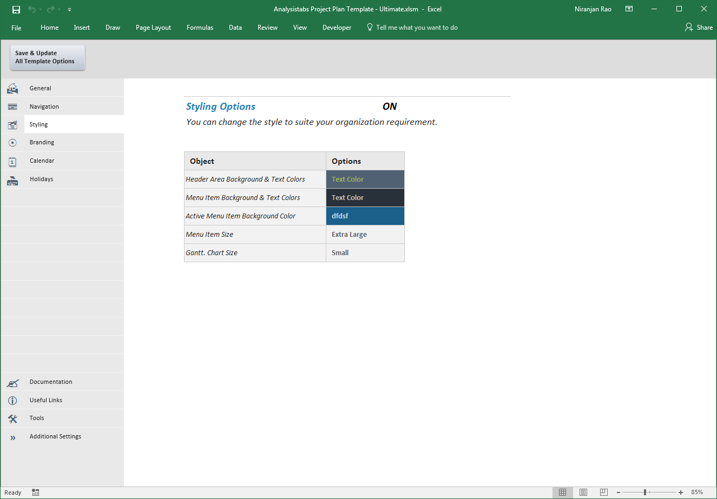Select Branding in the sidebar
Viewport: 717px width, 499px height.
click(62, 142)
